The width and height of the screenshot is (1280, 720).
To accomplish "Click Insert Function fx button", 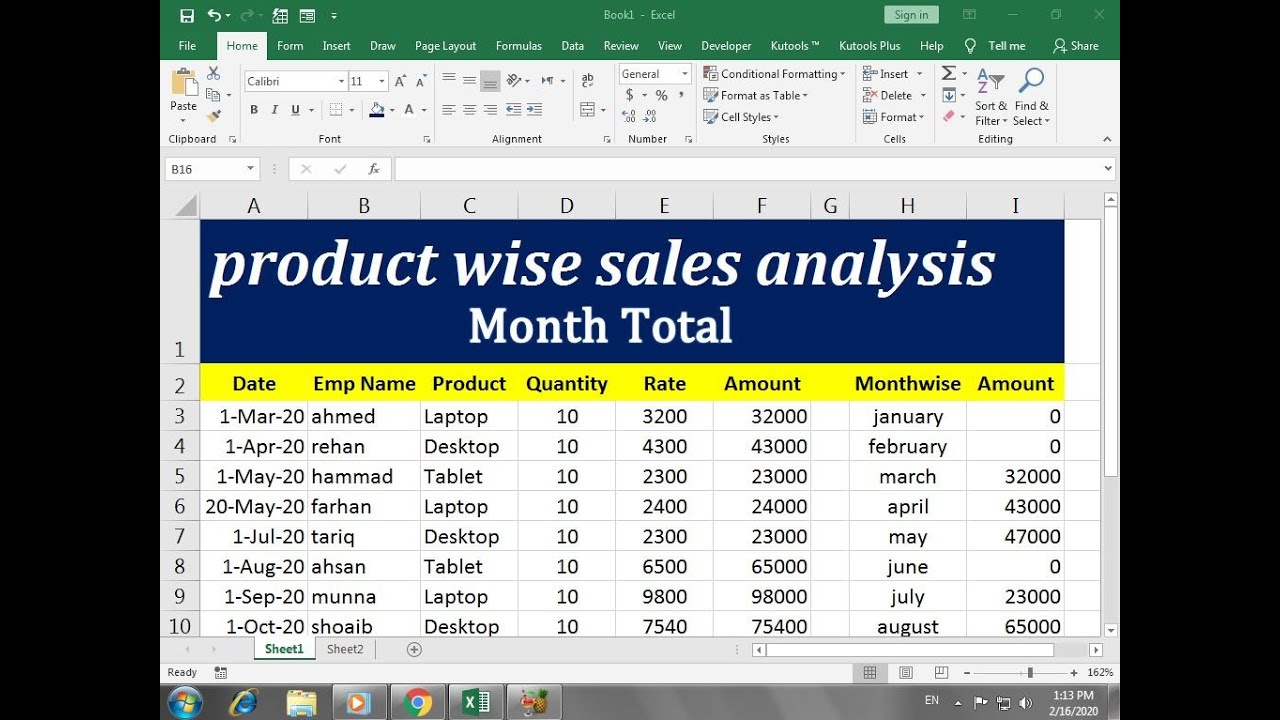I will (x=374, y=170).
